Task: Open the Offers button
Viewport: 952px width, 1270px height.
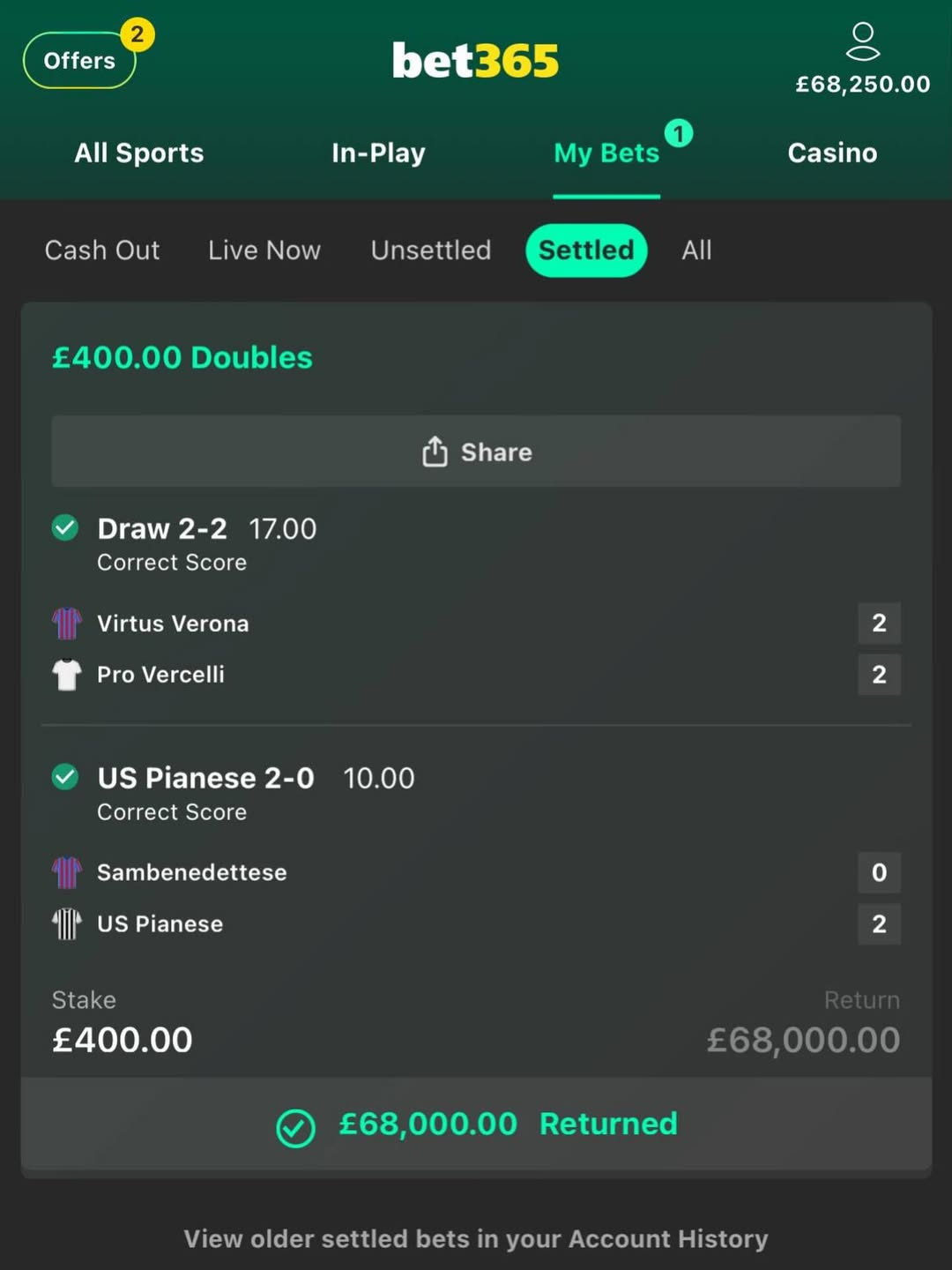Action: [x=79, y=60]
